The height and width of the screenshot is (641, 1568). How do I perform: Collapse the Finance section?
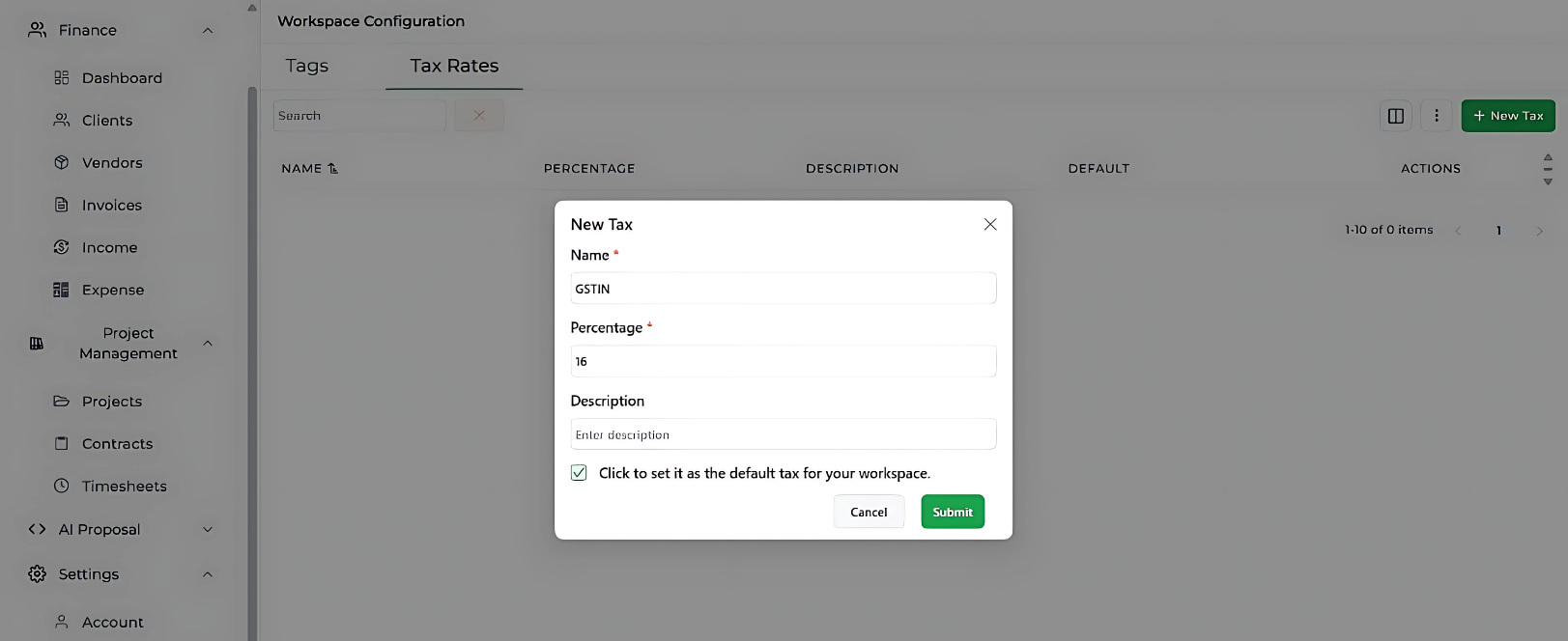208,30
